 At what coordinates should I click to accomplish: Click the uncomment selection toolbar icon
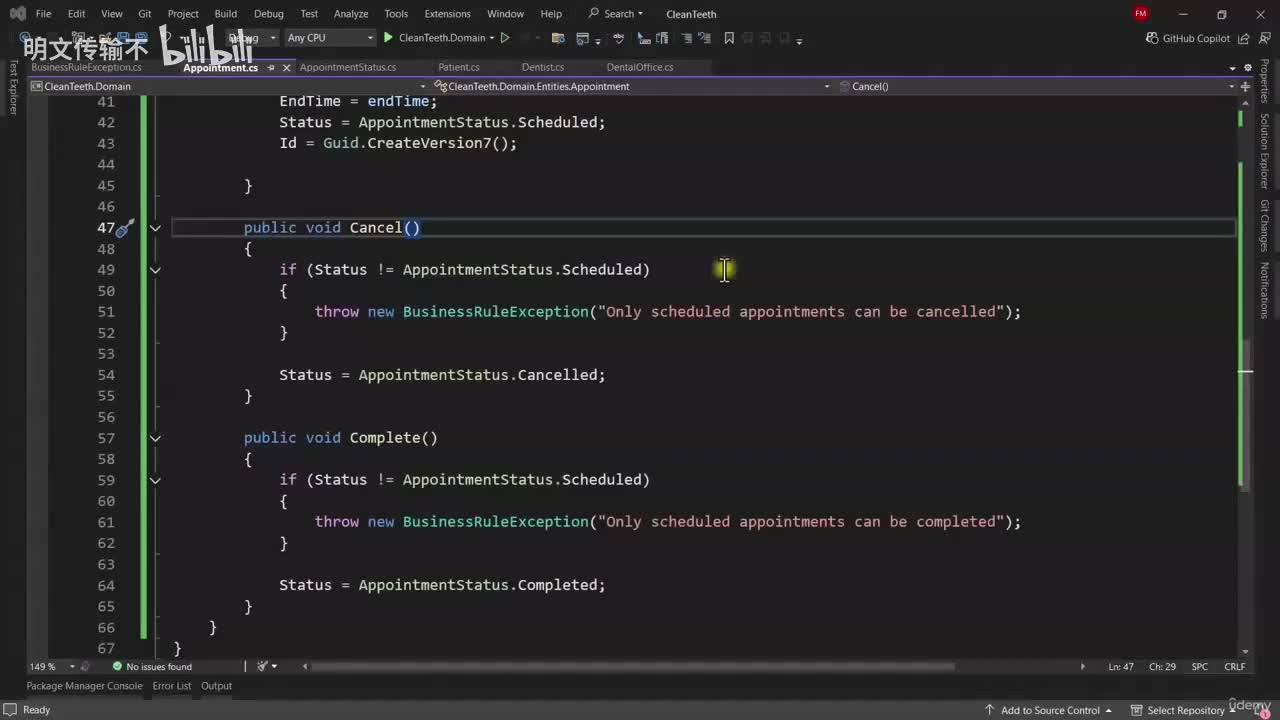(706, 38)
